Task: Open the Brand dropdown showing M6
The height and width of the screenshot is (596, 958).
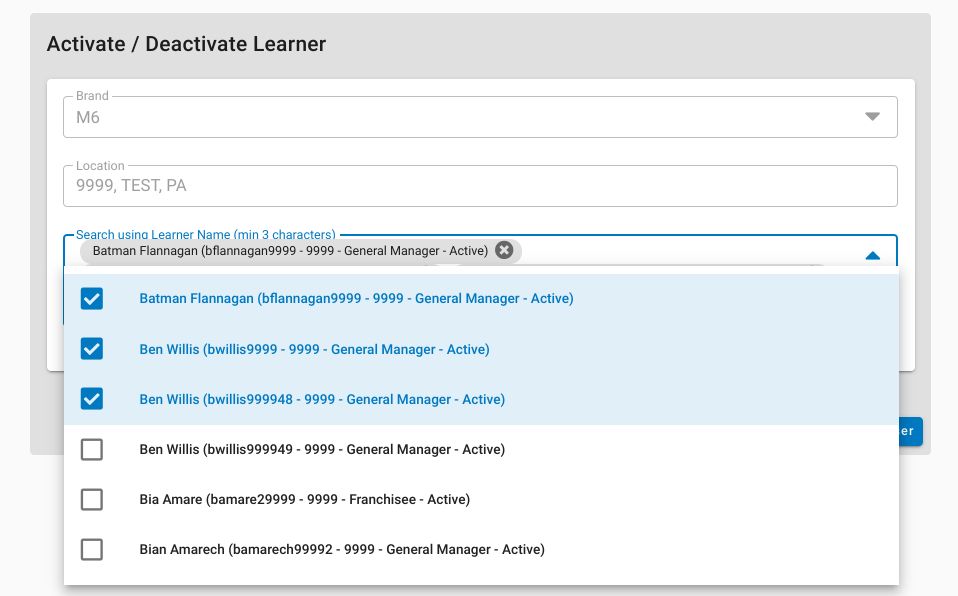Action: pos(480,116)
